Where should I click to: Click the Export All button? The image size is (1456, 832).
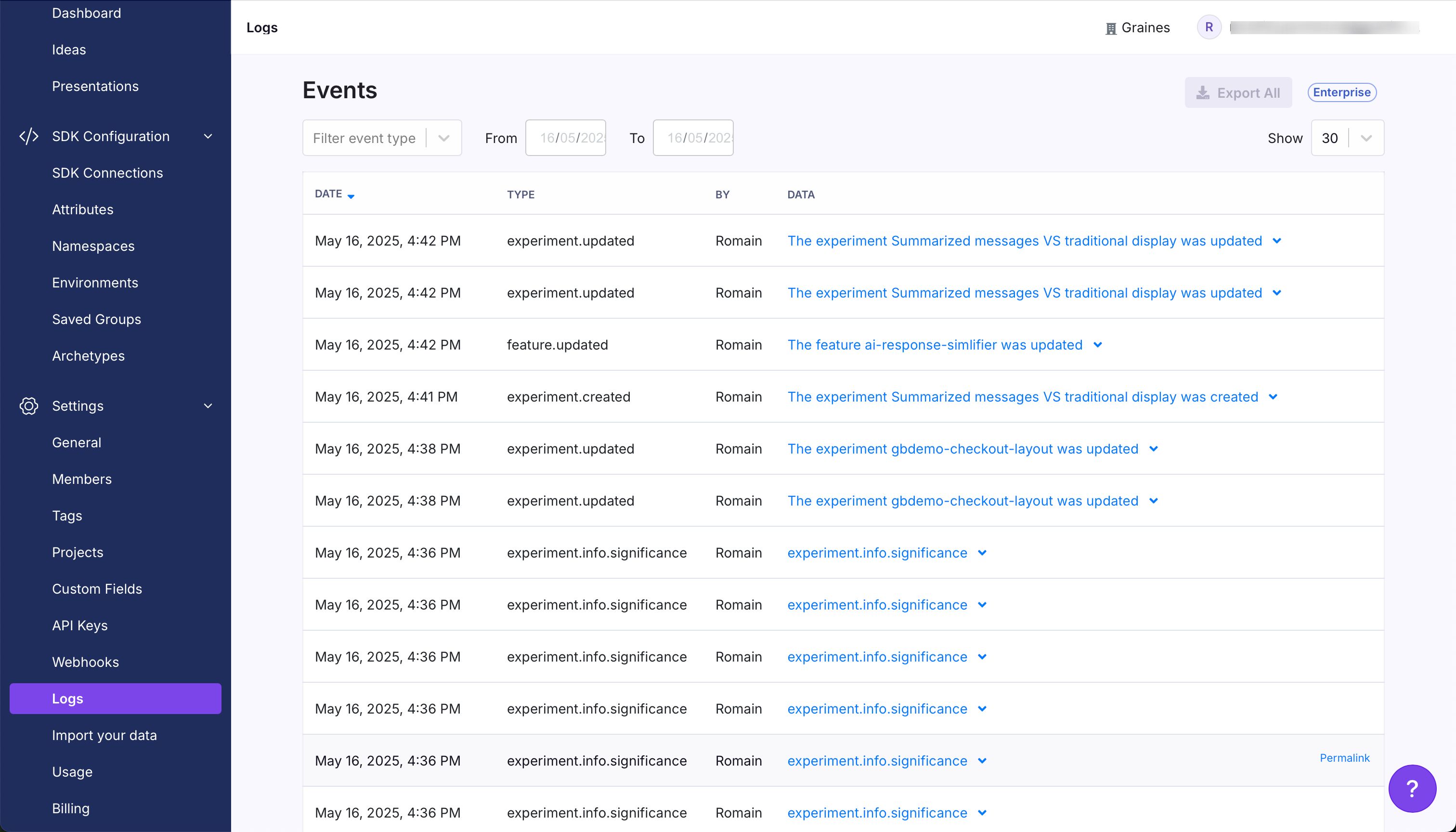tap(1238, 92)
